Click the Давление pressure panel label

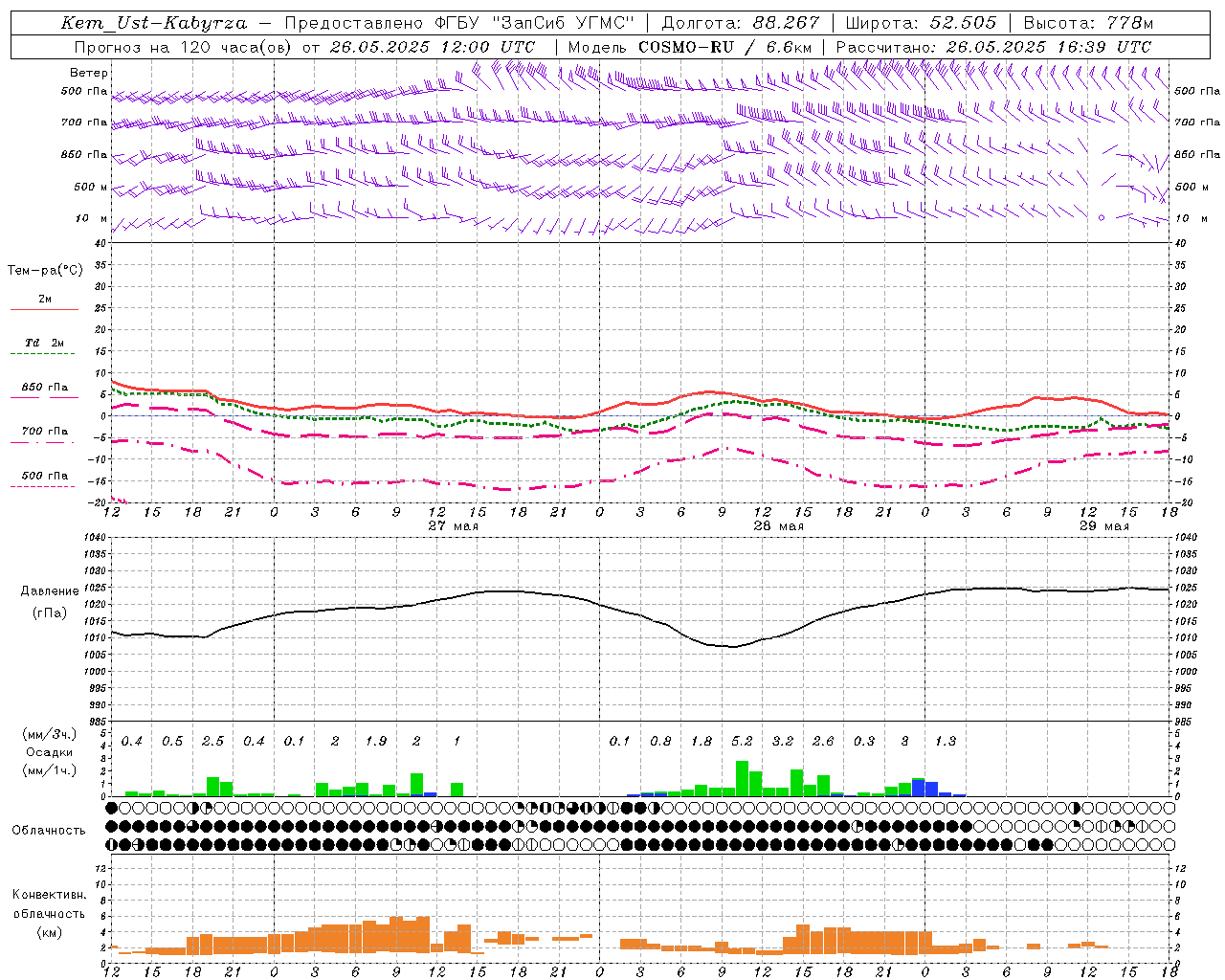50,591
